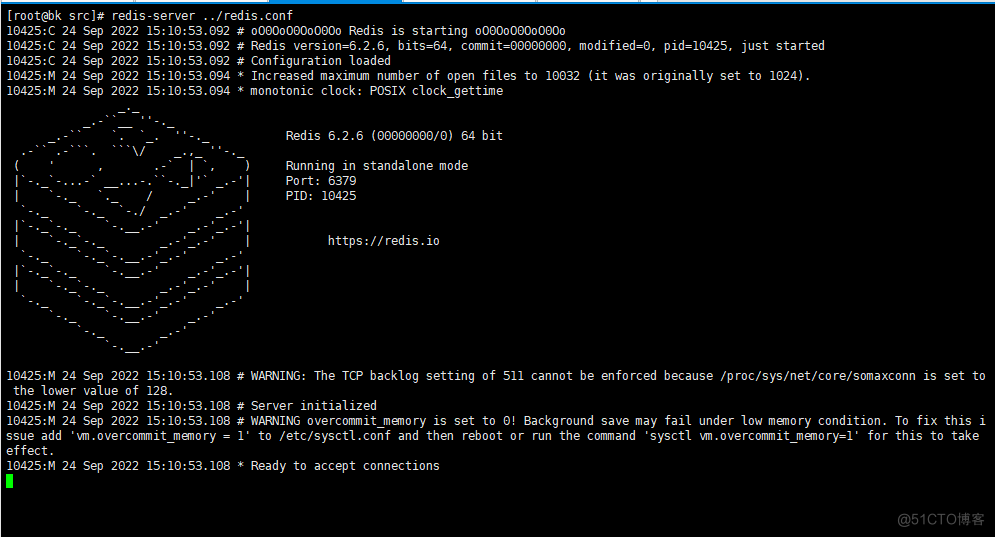The height and width of the screenshot is (537, 995).
Task: Click the 'PID: 10425' line
Action: click(x=320, y=196)
